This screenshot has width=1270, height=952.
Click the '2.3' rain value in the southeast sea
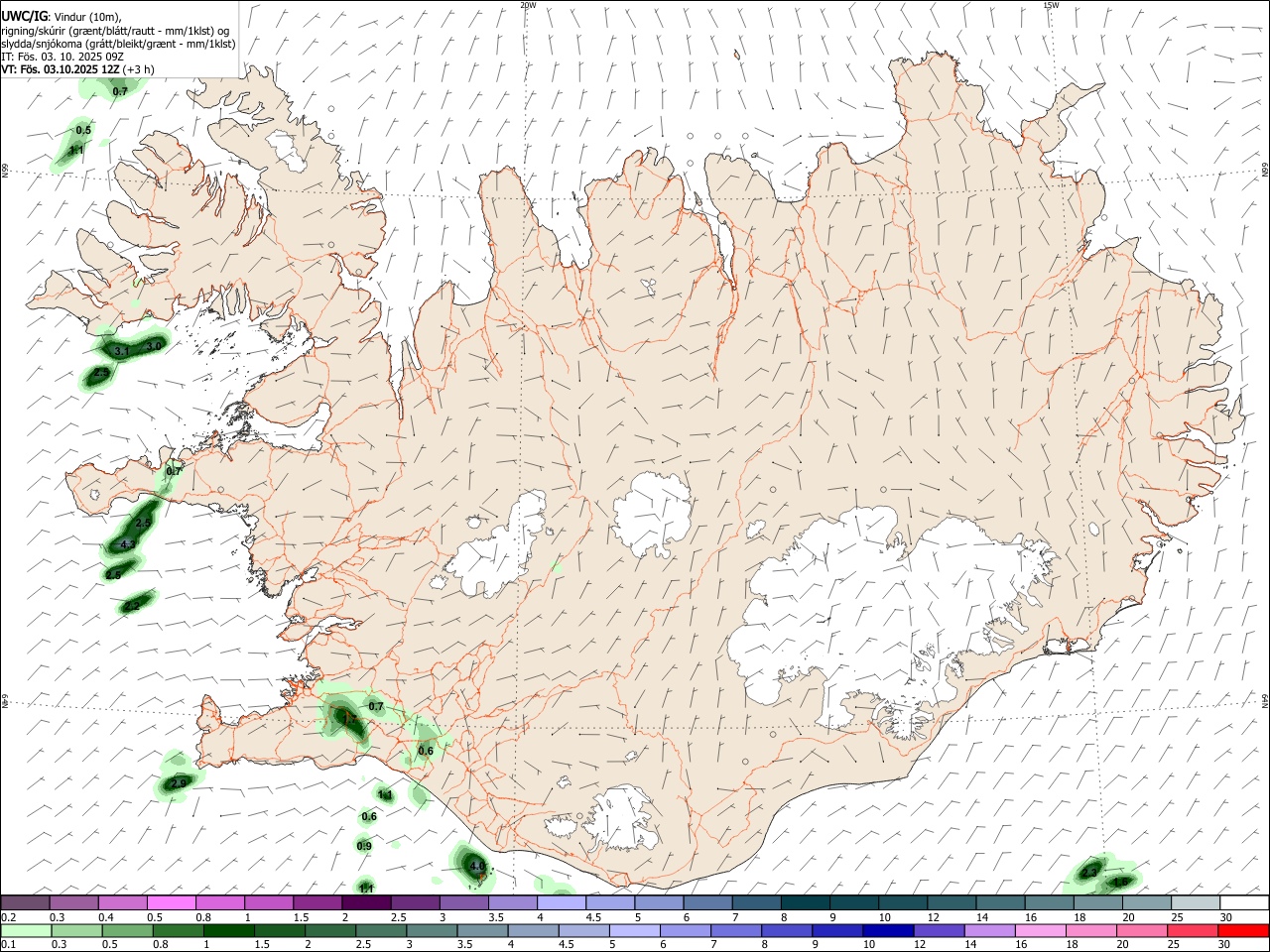(x=1089, y=873)
